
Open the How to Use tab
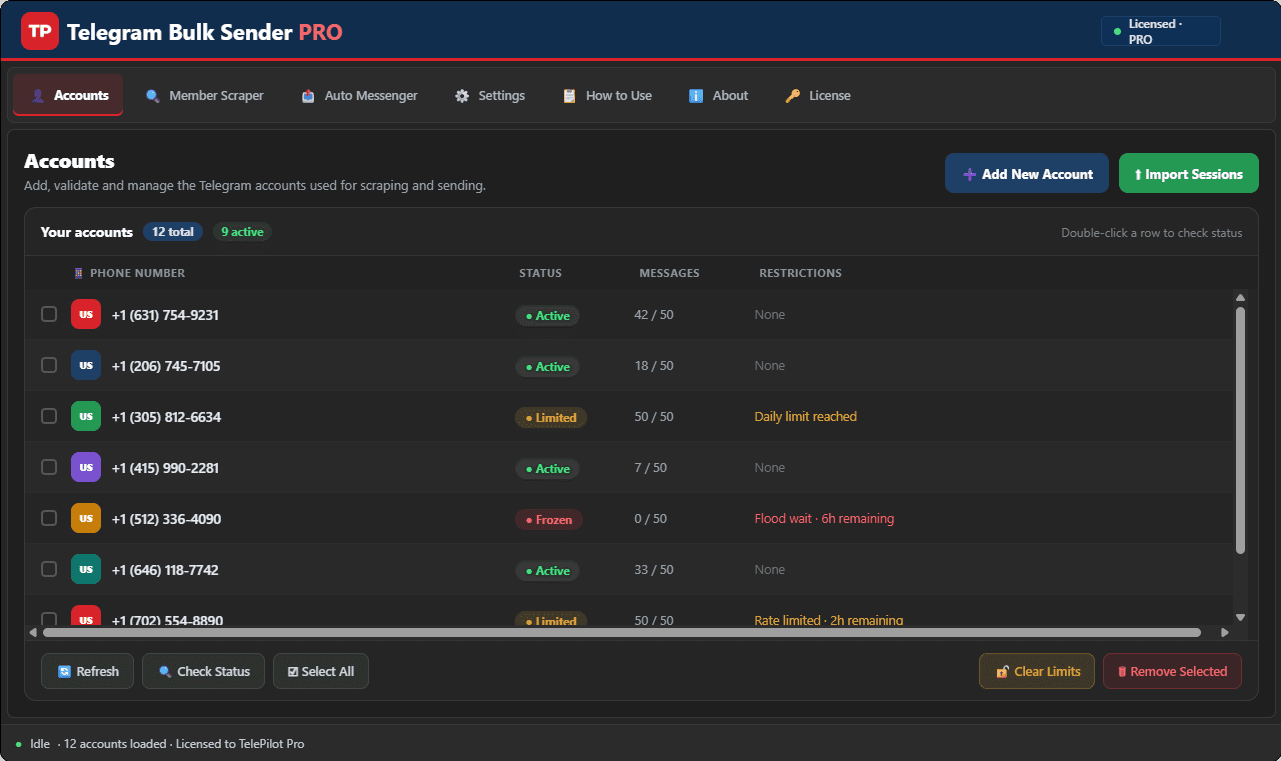click(607, 95)
